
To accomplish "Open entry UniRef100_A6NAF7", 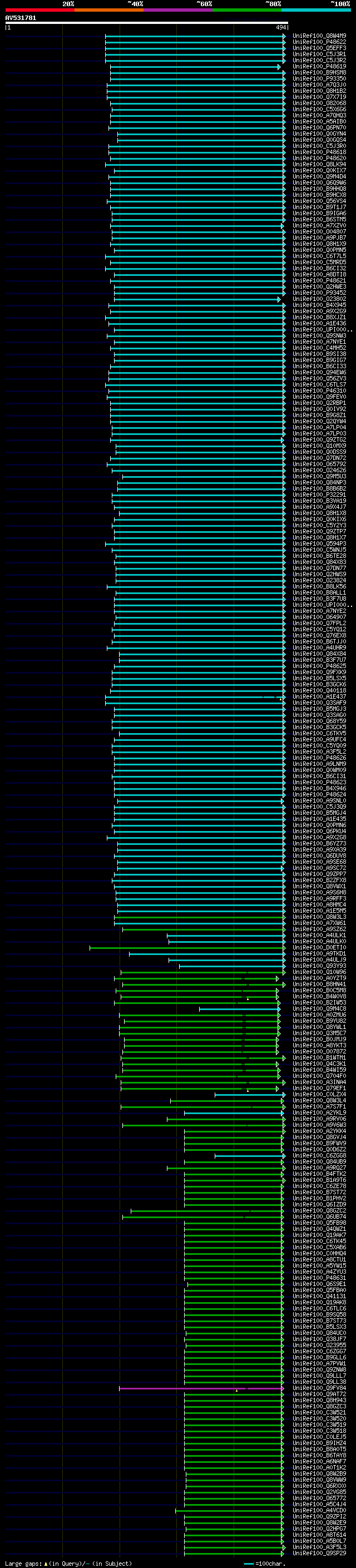I will coord(319,1461).
